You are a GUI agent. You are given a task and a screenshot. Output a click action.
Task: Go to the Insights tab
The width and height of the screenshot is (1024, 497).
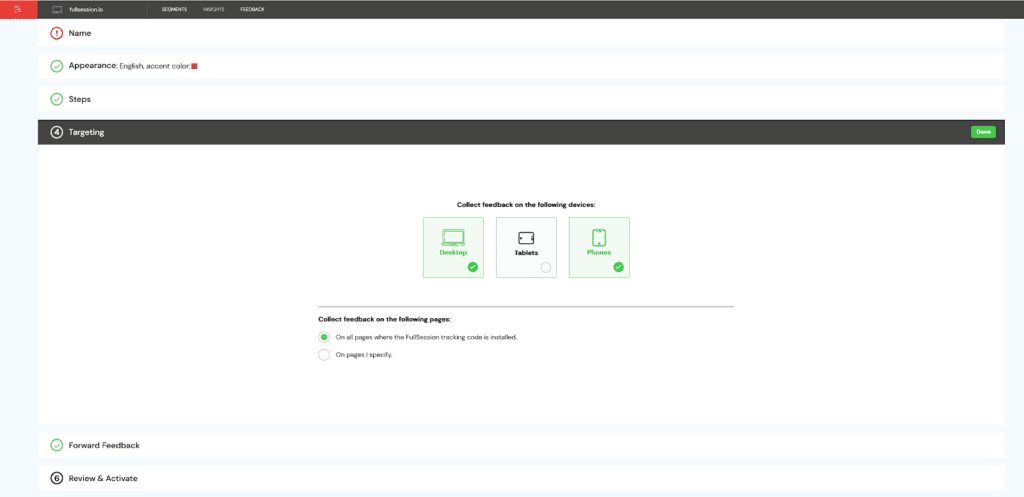(213, 9)
